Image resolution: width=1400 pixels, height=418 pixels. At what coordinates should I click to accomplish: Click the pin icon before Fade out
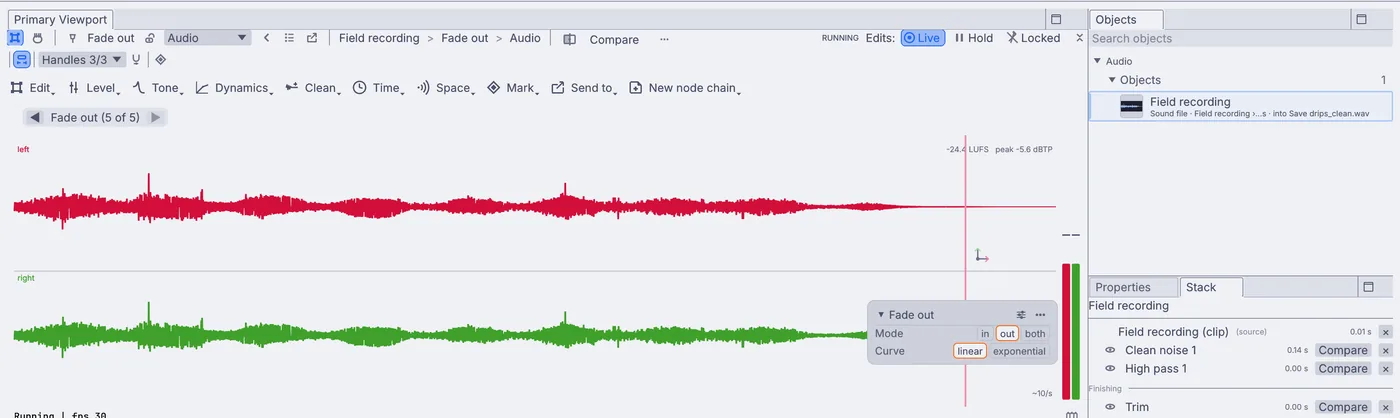[x=72, y=38]
